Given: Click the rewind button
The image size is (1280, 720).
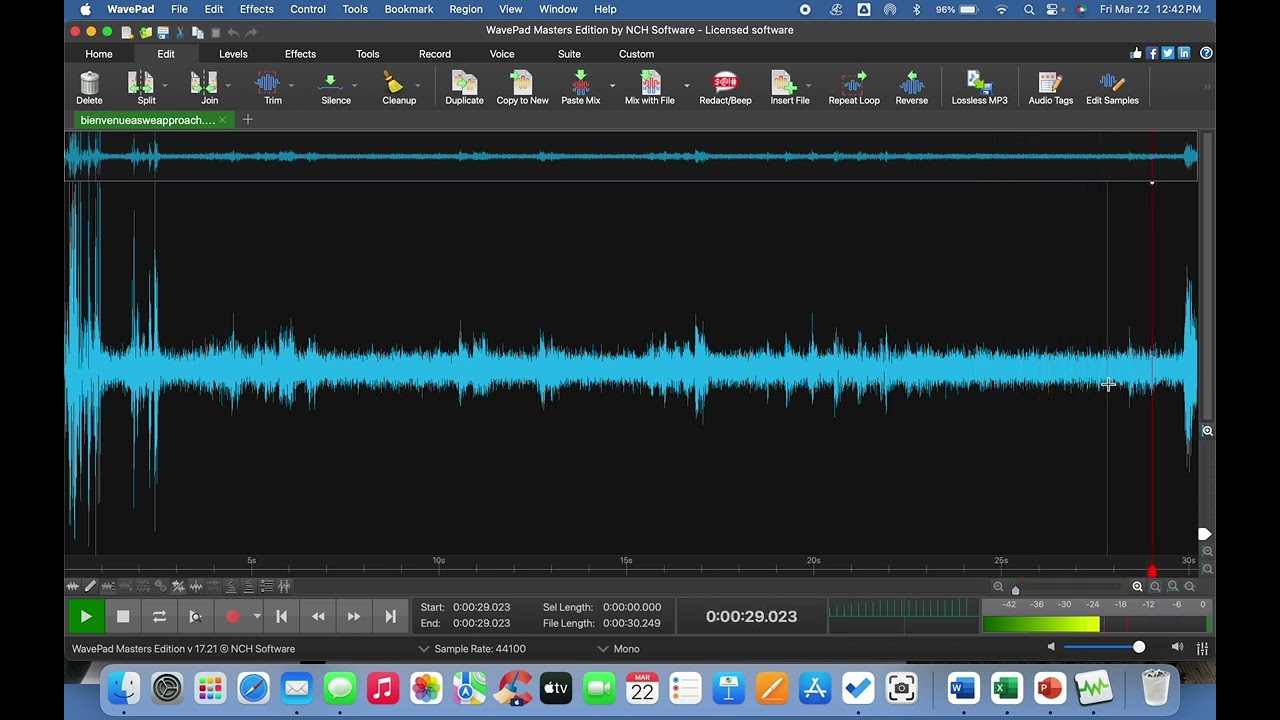Looking at the screenshot, I should [x=318, y=617].
